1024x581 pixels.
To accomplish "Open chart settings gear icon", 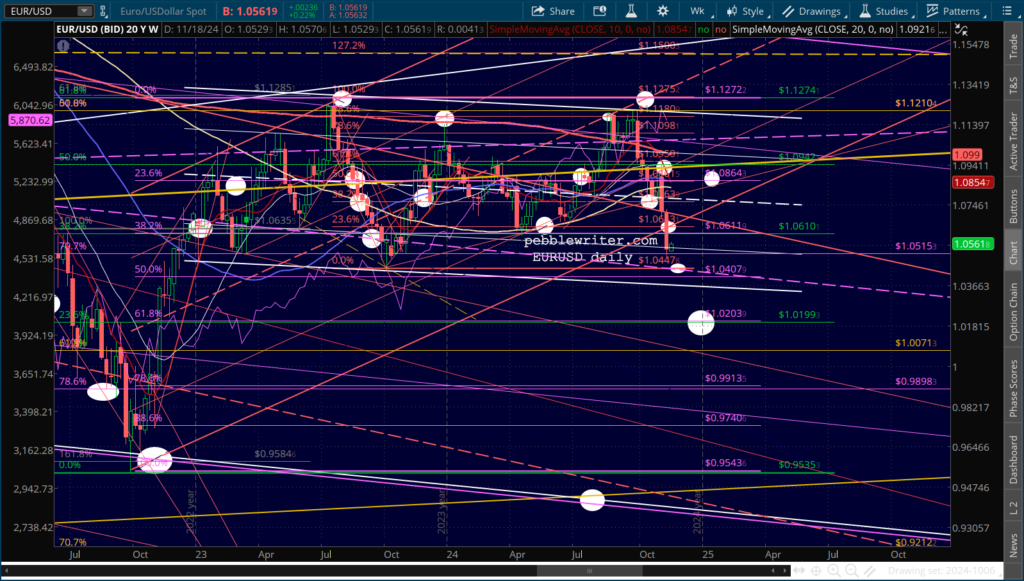I will tap(663, 11).
